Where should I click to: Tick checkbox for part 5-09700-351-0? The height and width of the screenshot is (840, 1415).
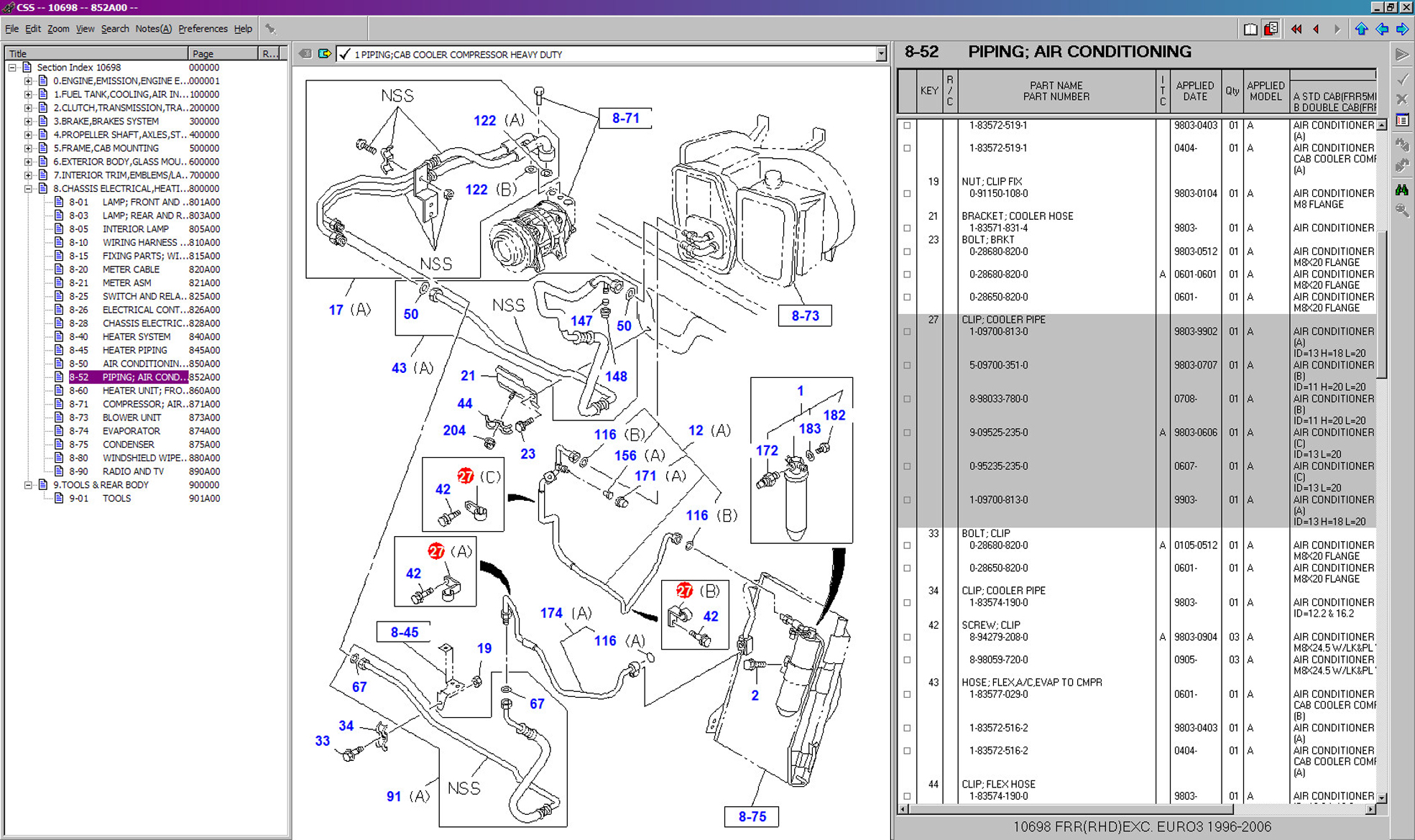907,365
